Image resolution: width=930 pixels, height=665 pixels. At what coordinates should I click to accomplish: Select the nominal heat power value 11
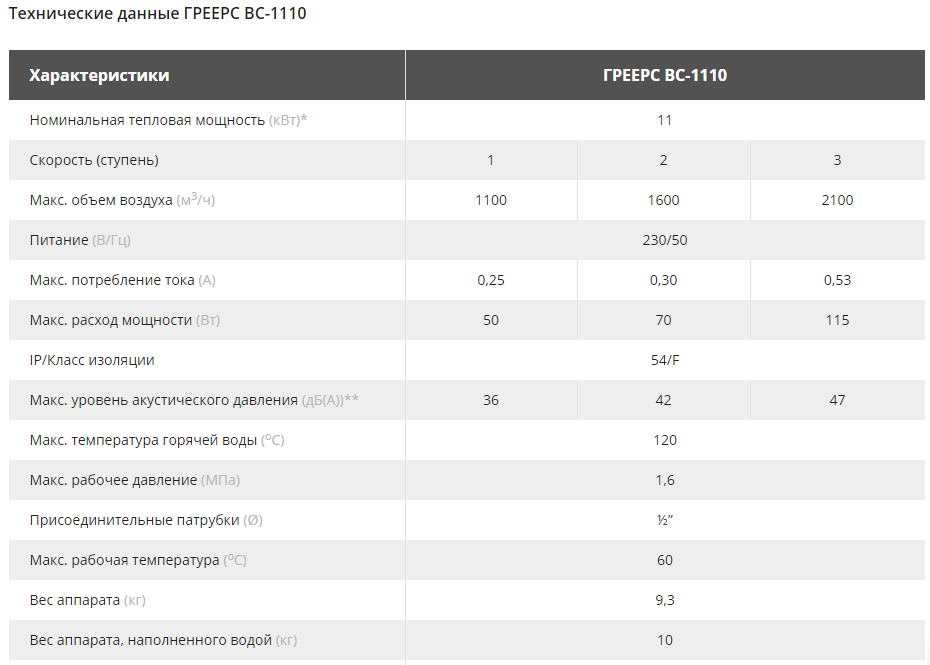665,120
